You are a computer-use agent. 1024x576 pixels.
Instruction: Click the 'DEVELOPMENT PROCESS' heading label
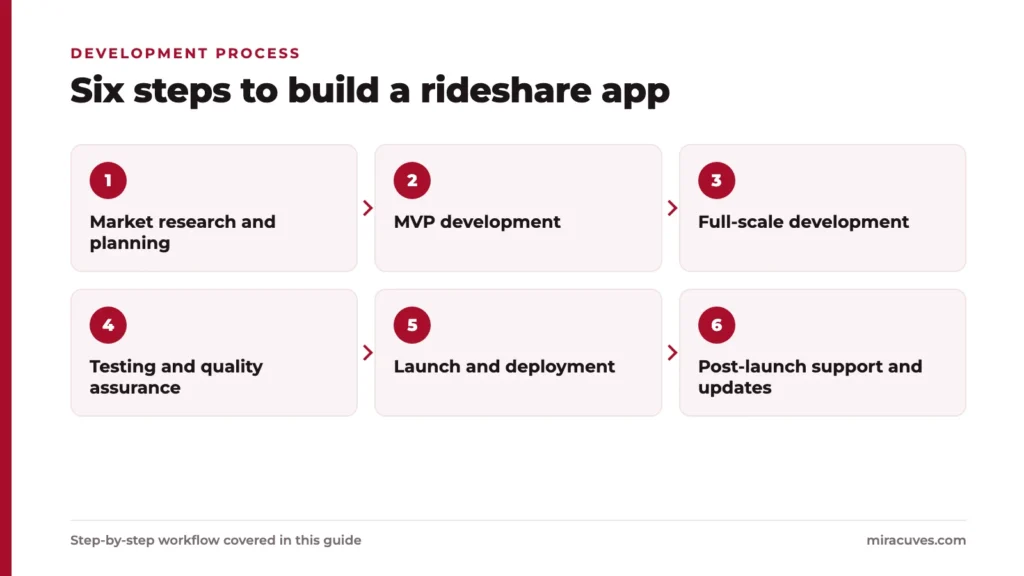click(185, 54)
